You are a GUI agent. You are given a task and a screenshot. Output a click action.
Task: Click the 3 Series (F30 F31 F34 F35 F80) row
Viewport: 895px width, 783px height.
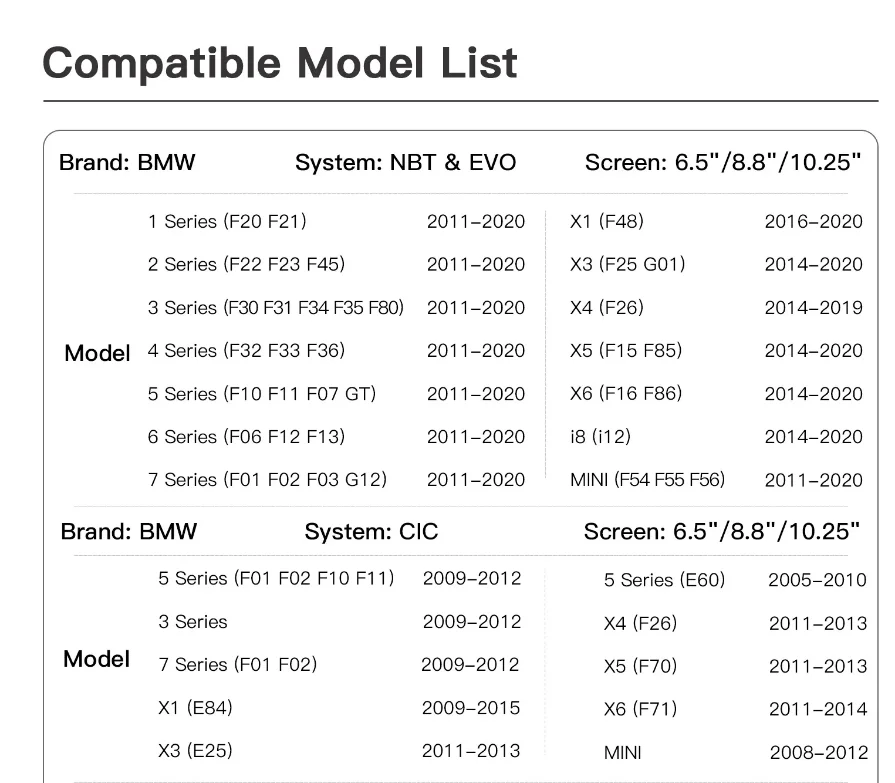[336, 308]
